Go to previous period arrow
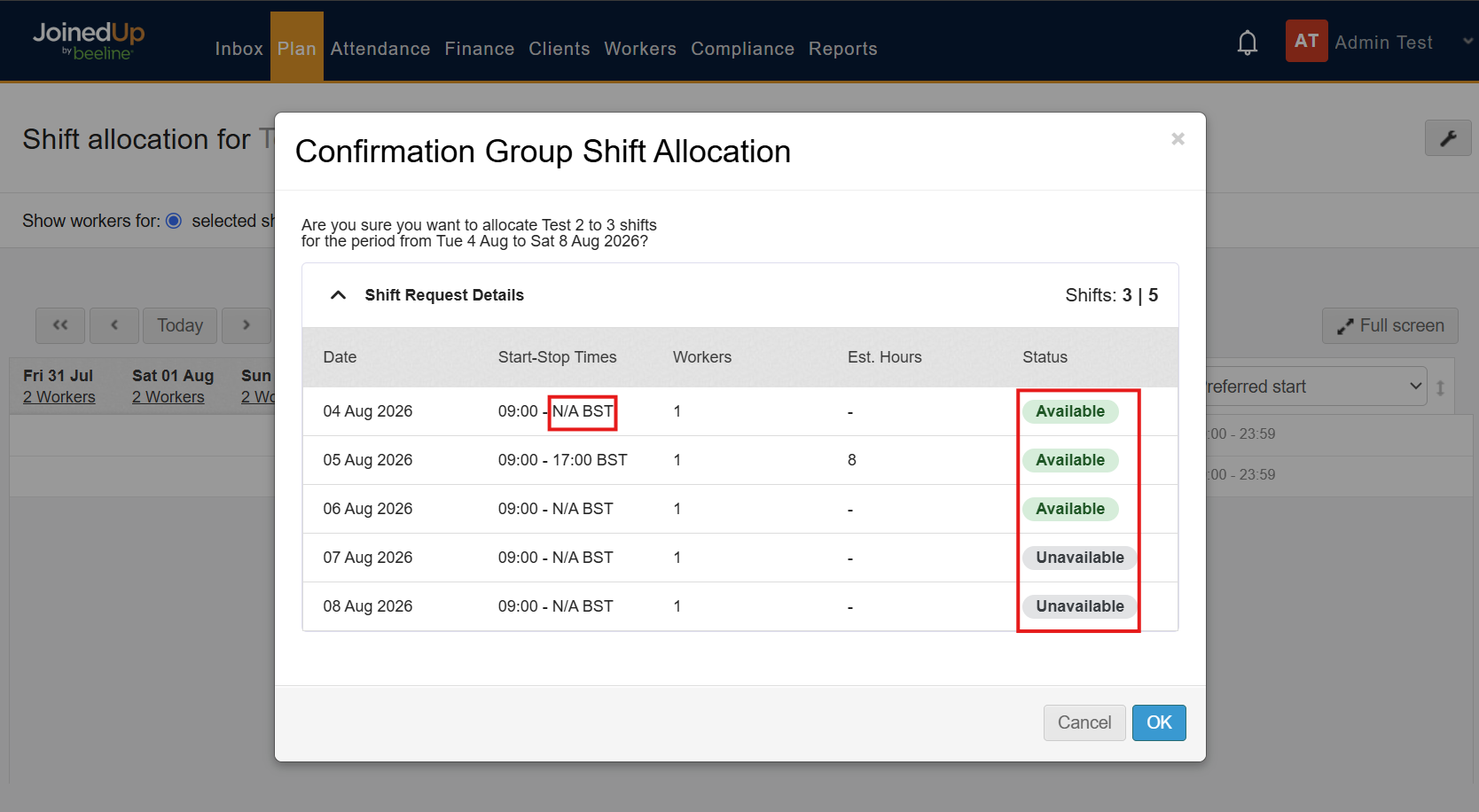 pos(114,325)
